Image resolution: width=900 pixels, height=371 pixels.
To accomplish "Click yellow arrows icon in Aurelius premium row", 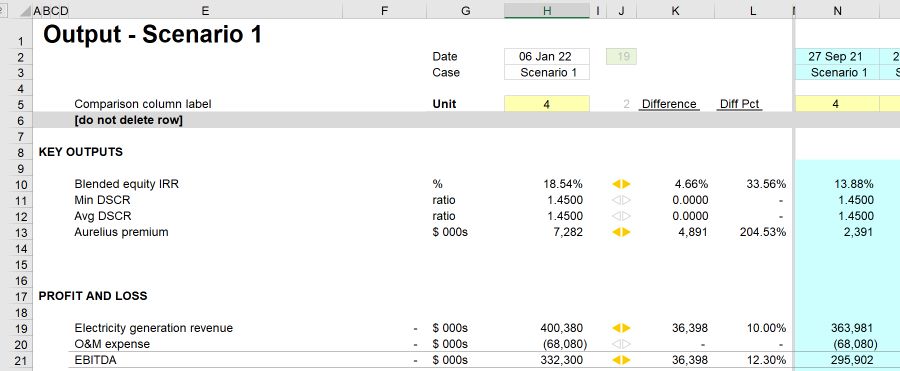I will tap(621, 233).
